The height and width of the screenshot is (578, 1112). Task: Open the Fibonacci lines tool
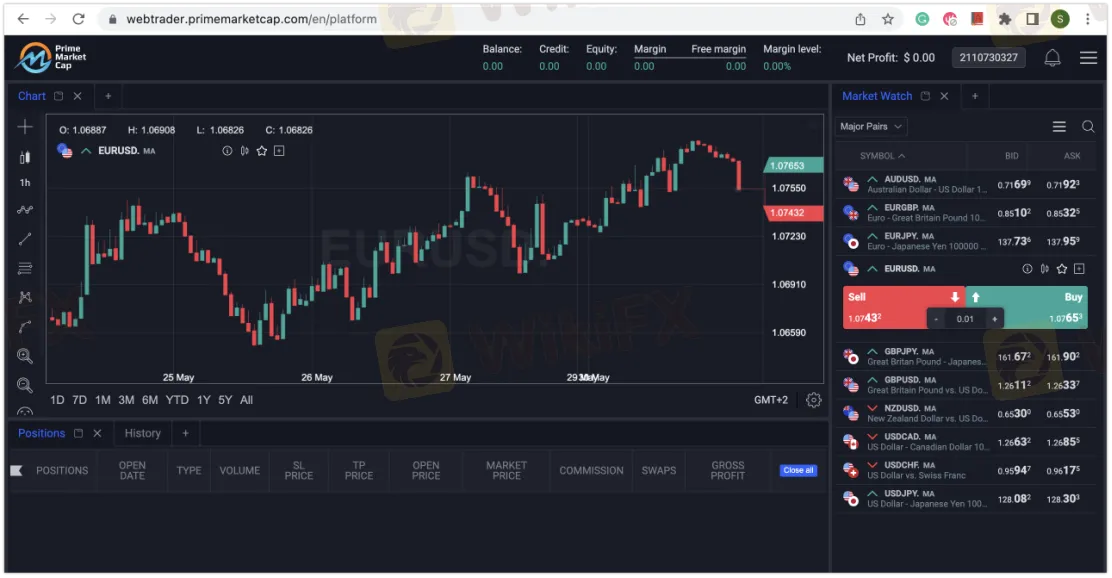pos(25,268)
